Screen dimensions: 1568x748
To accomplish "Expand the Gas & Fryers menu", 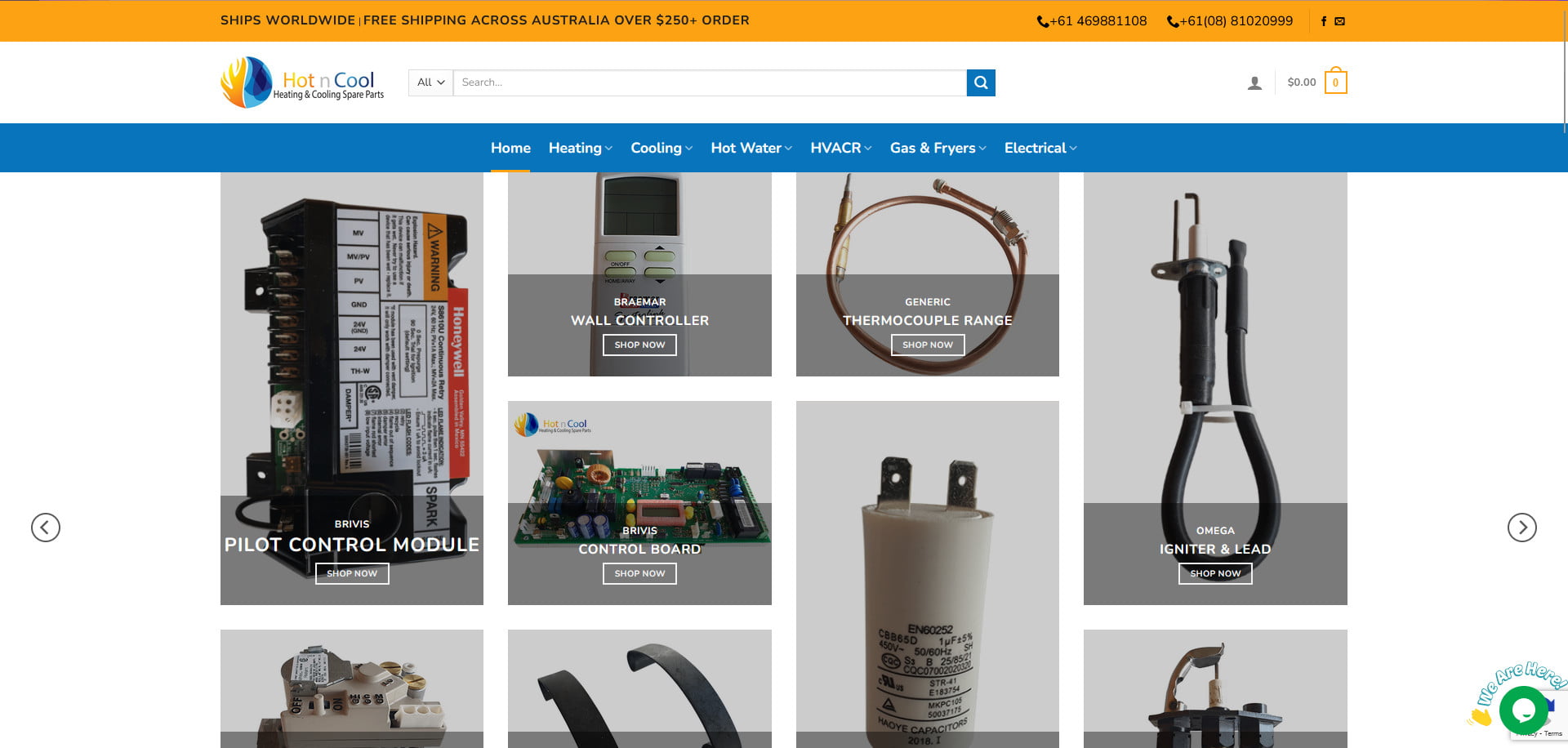I will click(938, 148).
